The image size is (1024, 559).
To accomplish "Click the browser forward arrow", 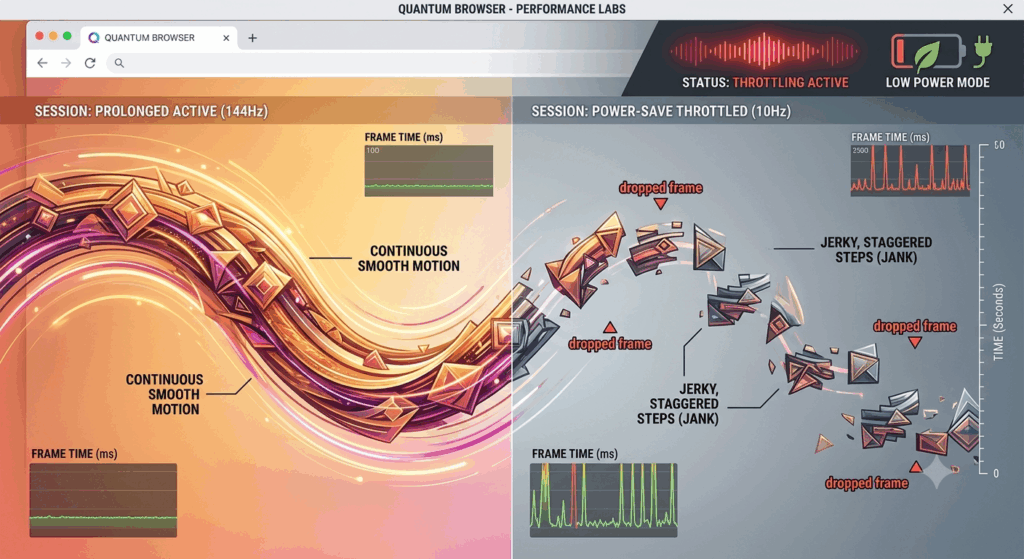I will (x=66, y=63).
